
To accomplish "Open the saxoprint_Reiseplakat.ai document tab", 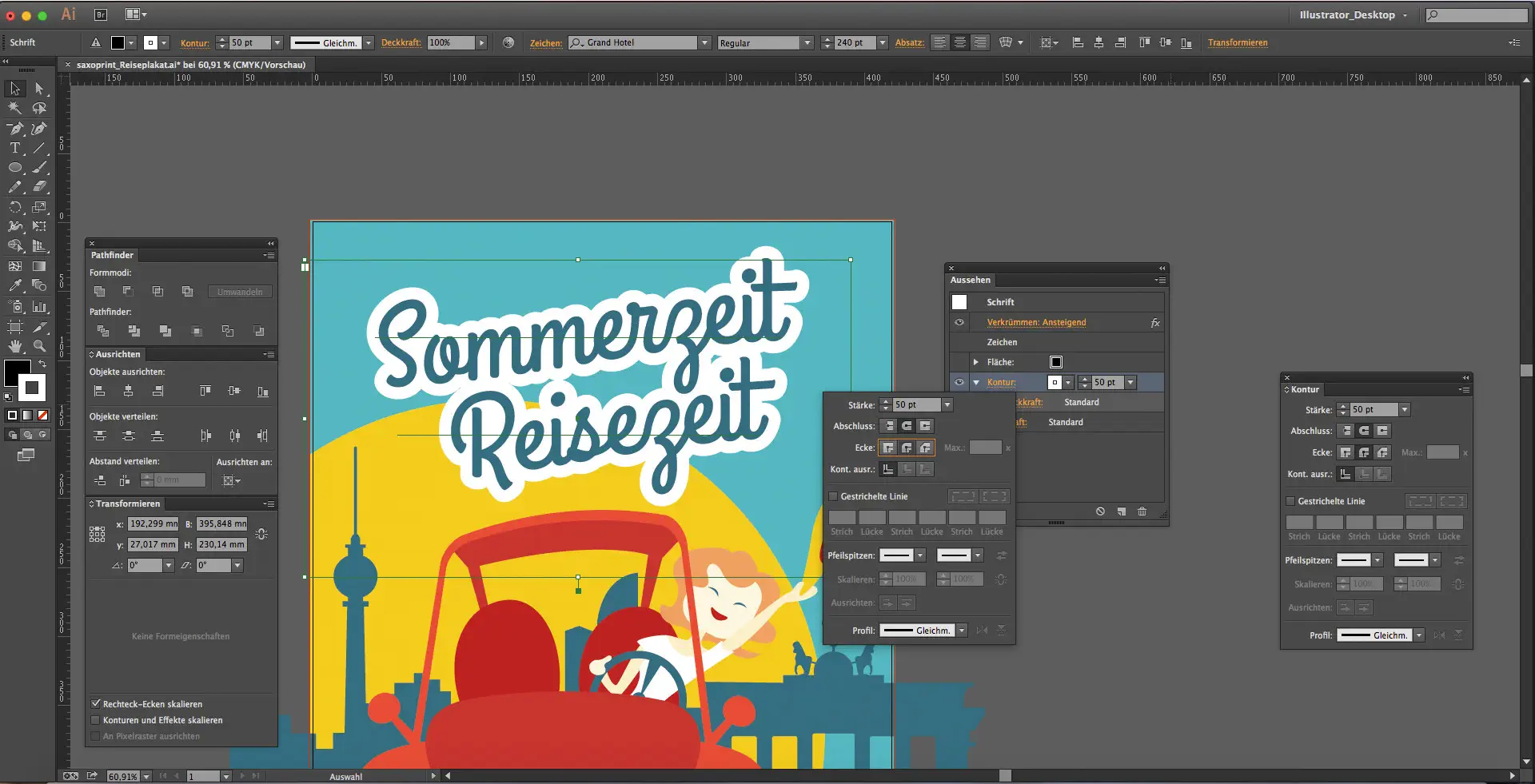I will [190, 65].
